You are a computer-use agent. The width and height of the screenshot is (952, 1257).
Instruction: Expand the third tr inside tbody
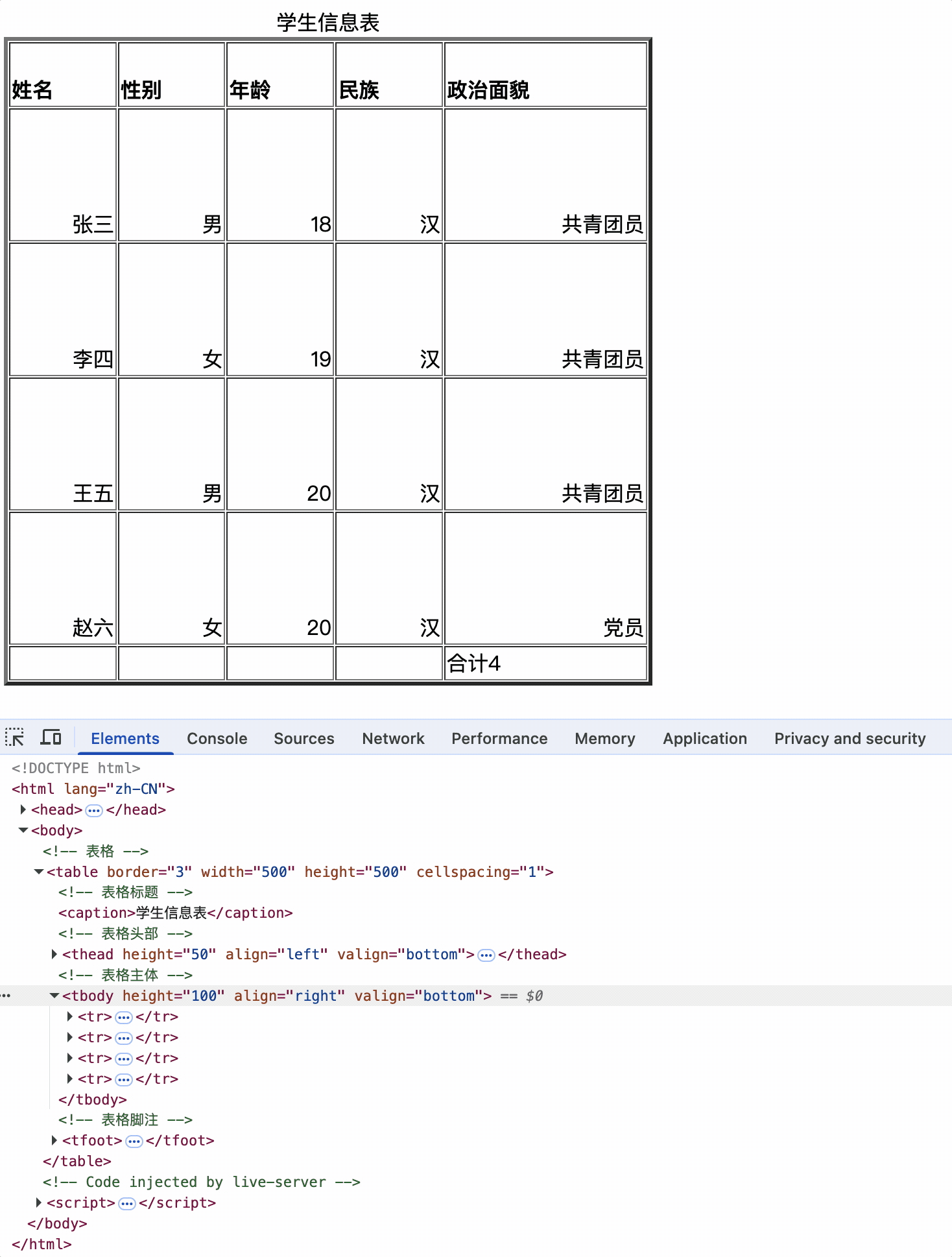coord(70,1058)
